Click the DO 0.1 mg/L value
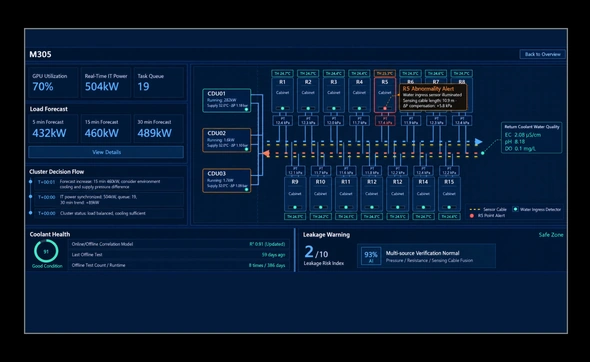The width and height of the screenshot is (590, 362). tap(520, 149)
